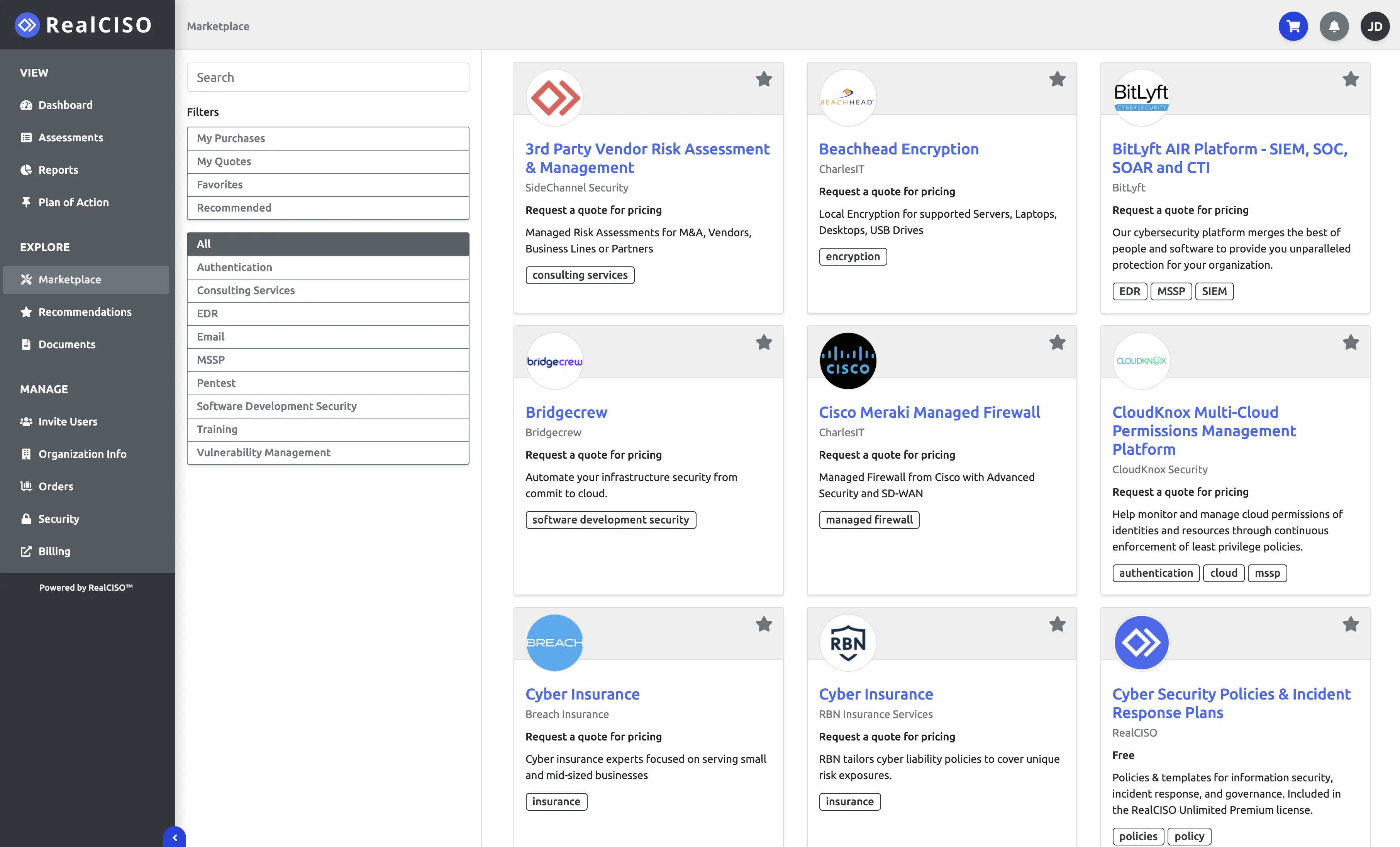Click the Orders icon in sidebar
The image size is (1400, 847).
point(26,486)
